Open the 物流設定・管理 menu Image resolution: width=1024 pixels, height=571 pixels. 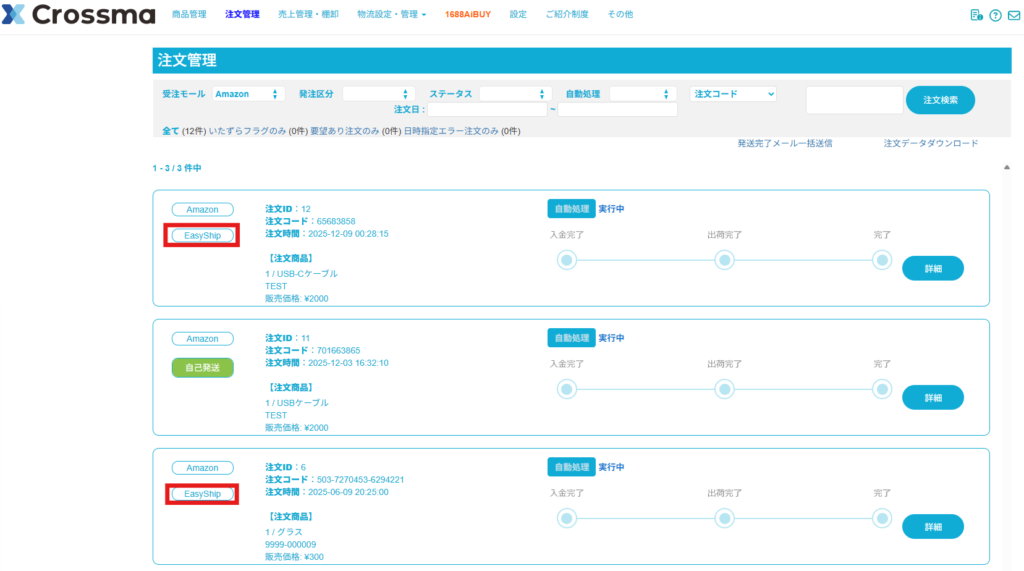391,15
